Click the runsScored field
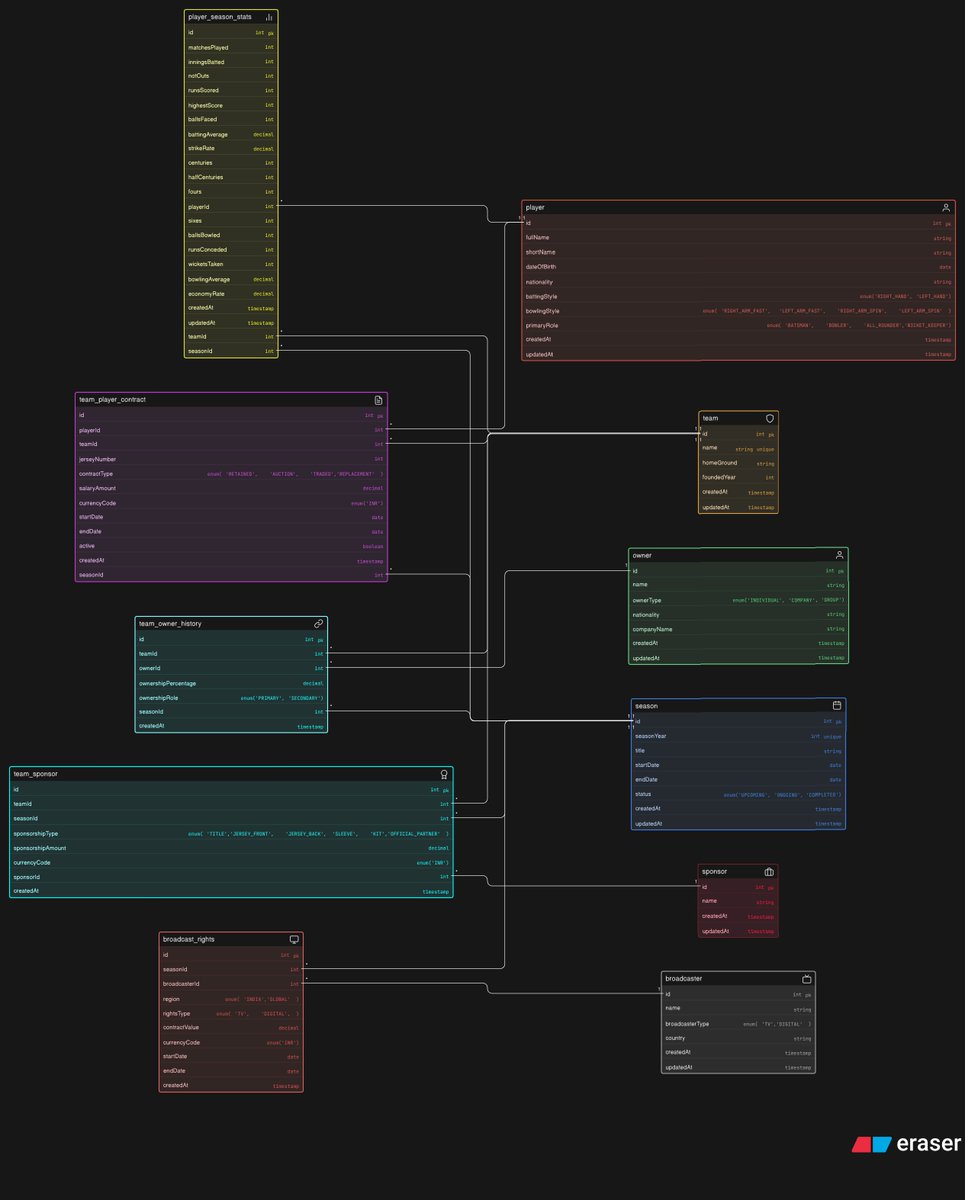Screen dimensions: 965x1200 [x=231, y=90]
